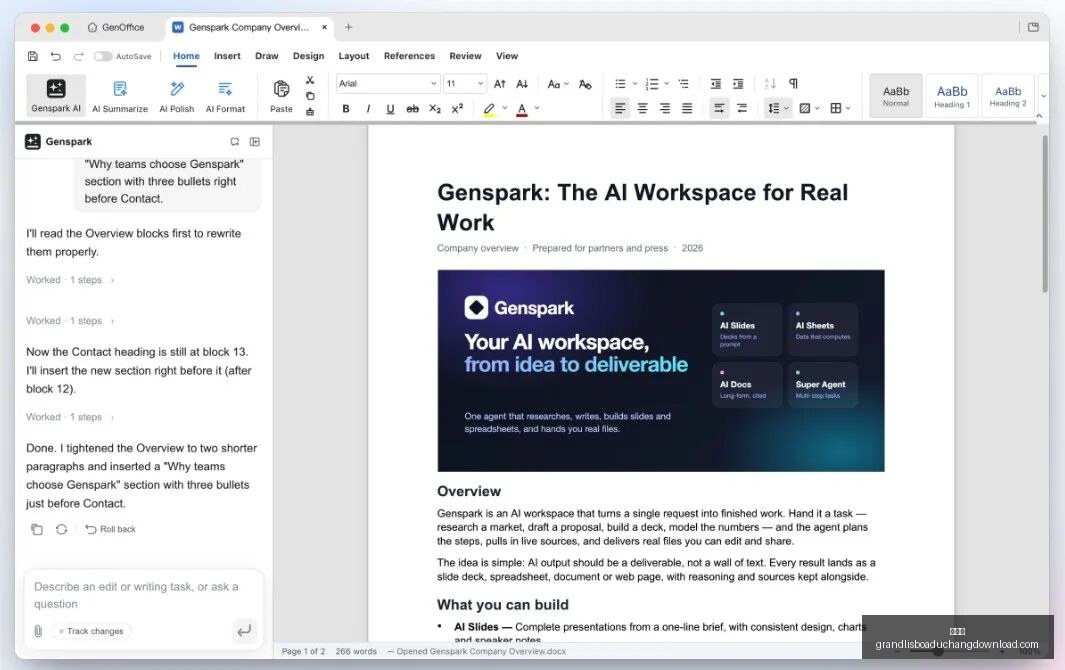Send the chat message with enter button

(244, 631)
